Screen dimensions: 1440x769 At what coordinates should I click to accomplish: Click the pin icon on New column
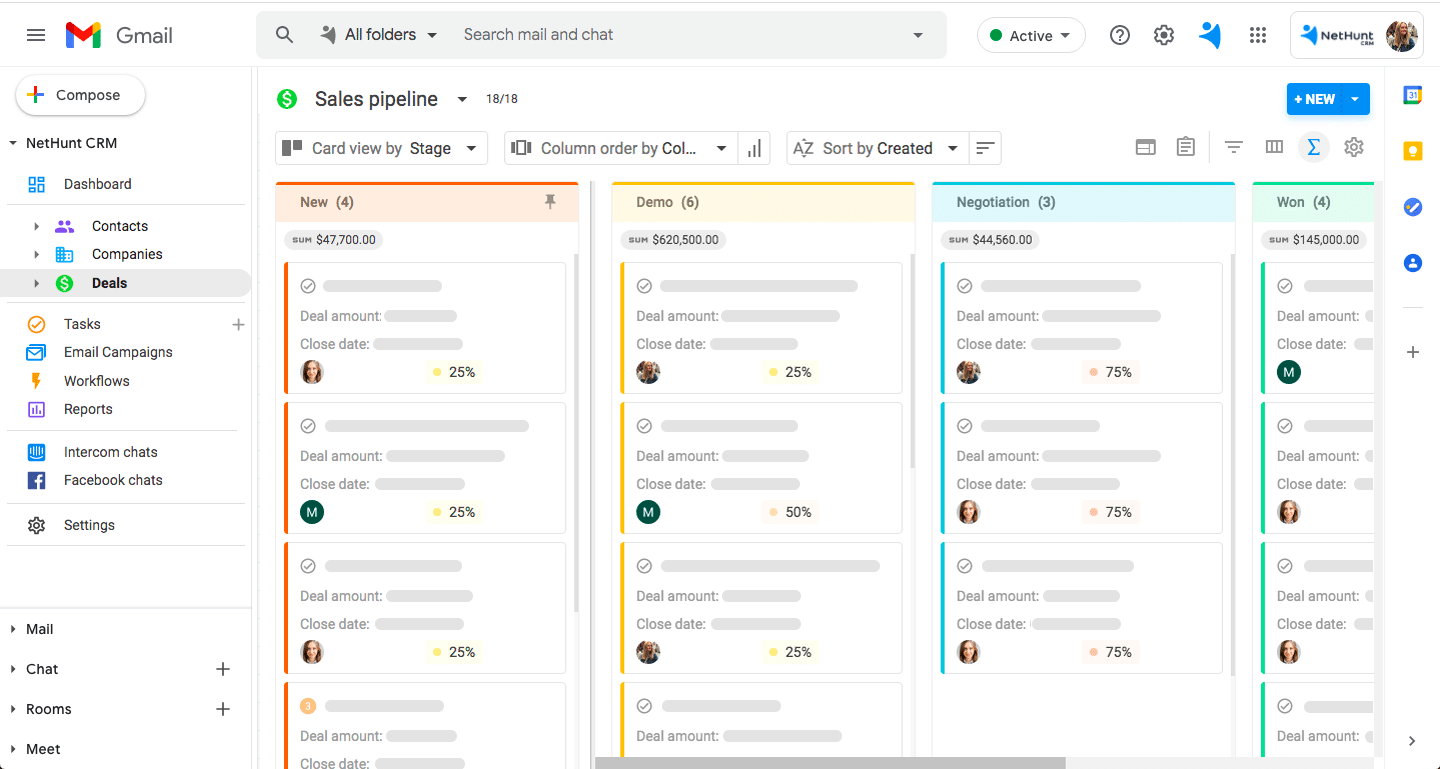pos(549,202)
